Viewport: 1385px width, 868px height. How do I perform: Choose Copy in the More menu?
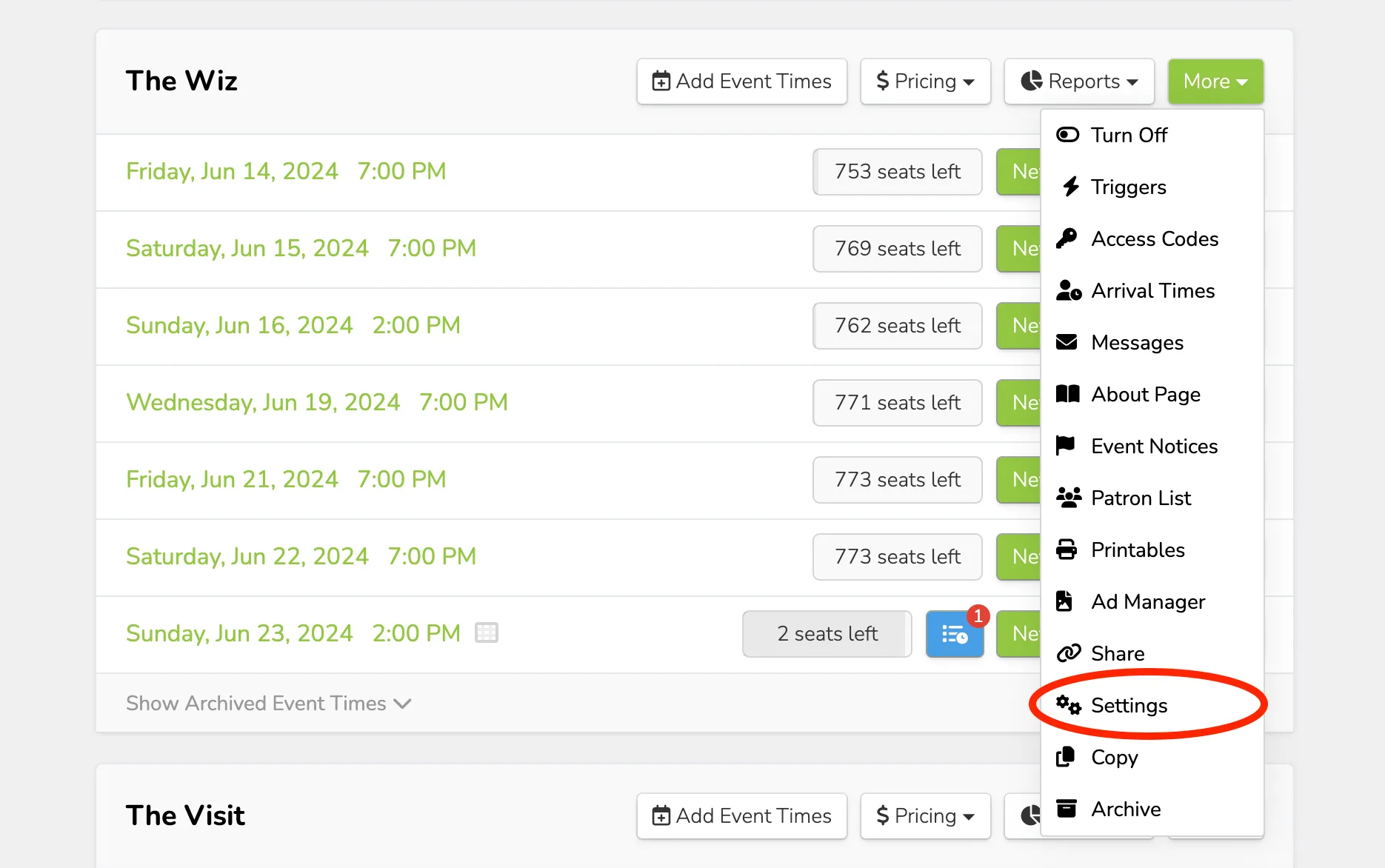[x=1152, y=757]
